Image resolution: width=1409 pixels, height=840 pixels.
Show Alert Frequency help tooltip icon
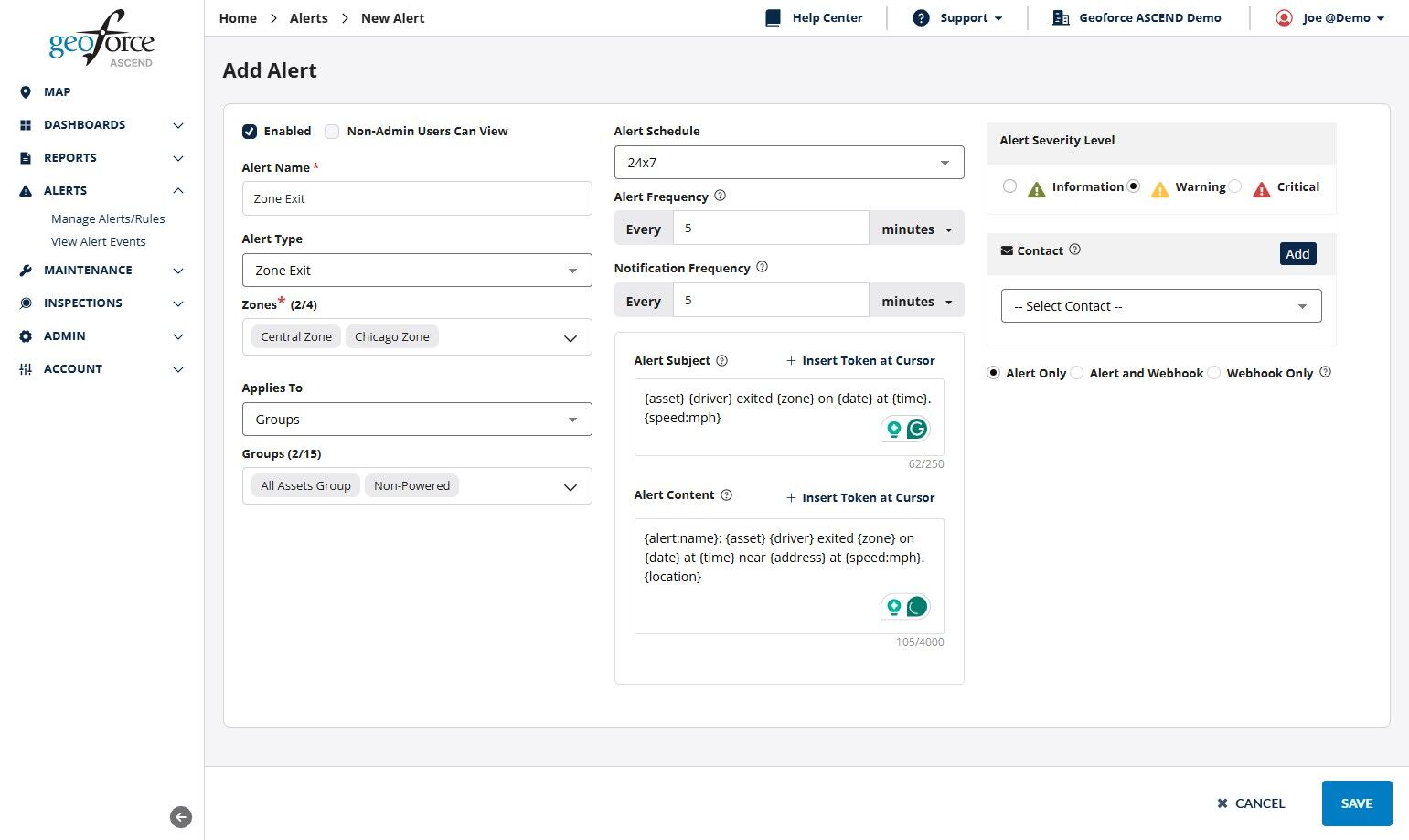pos(720,196)
